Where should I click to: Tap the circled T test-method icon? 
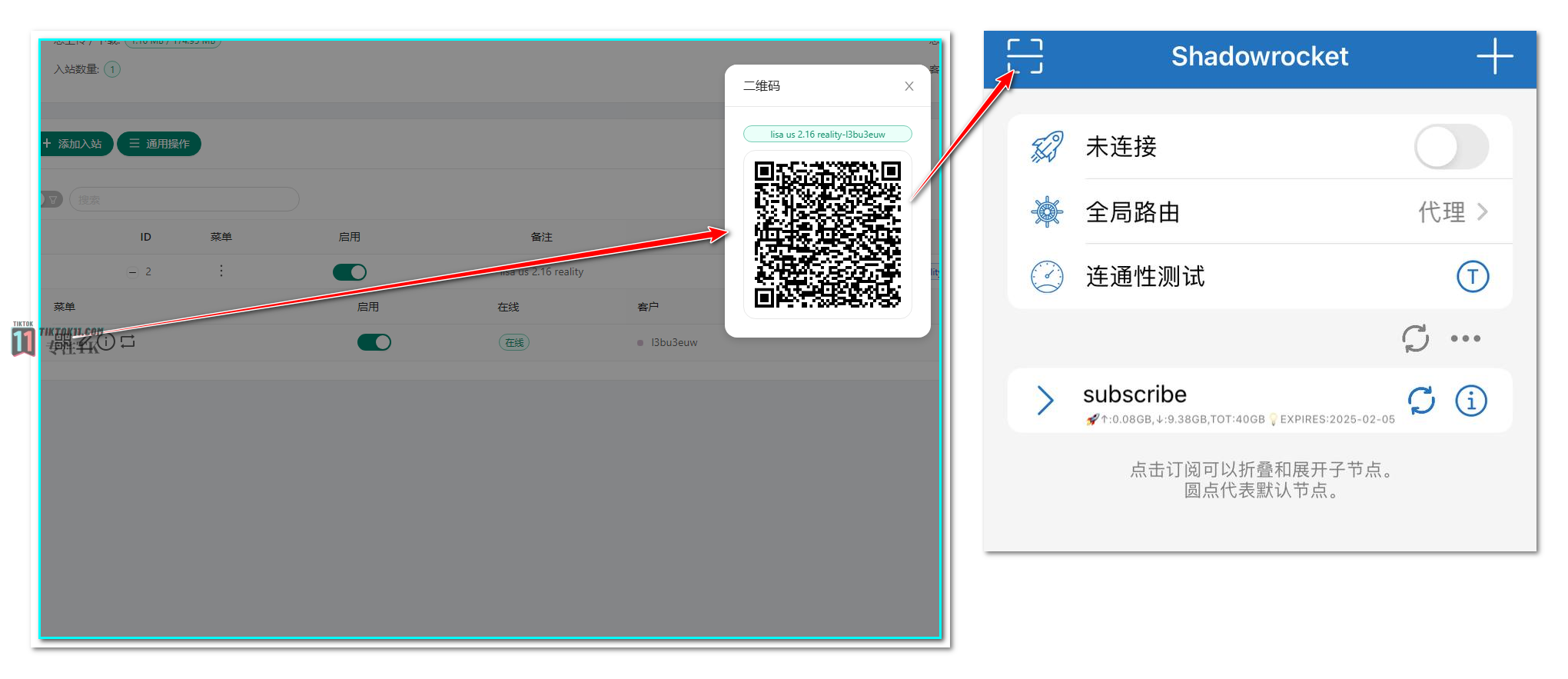(x=1473, y=277)
